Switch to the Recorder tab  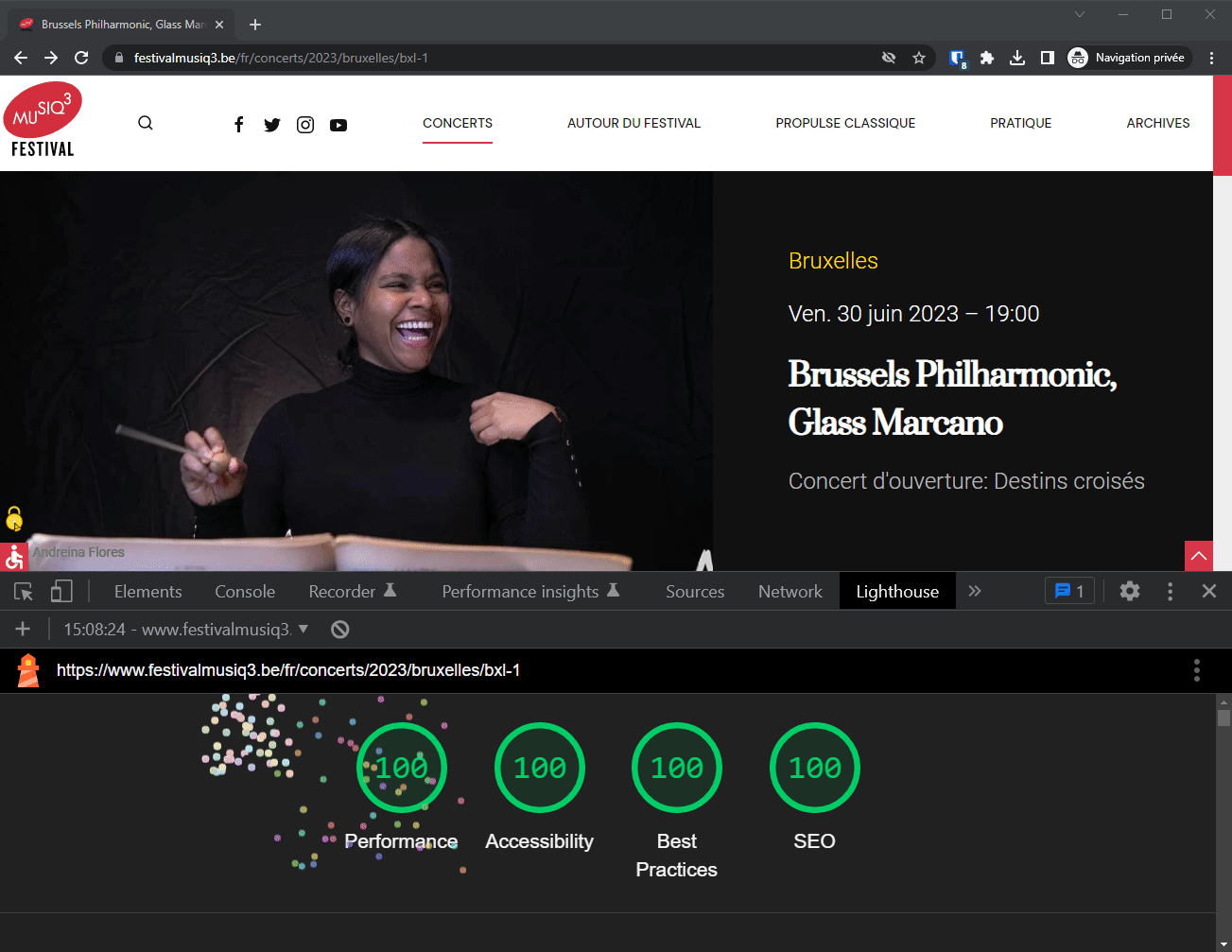[x=353, y=592]
